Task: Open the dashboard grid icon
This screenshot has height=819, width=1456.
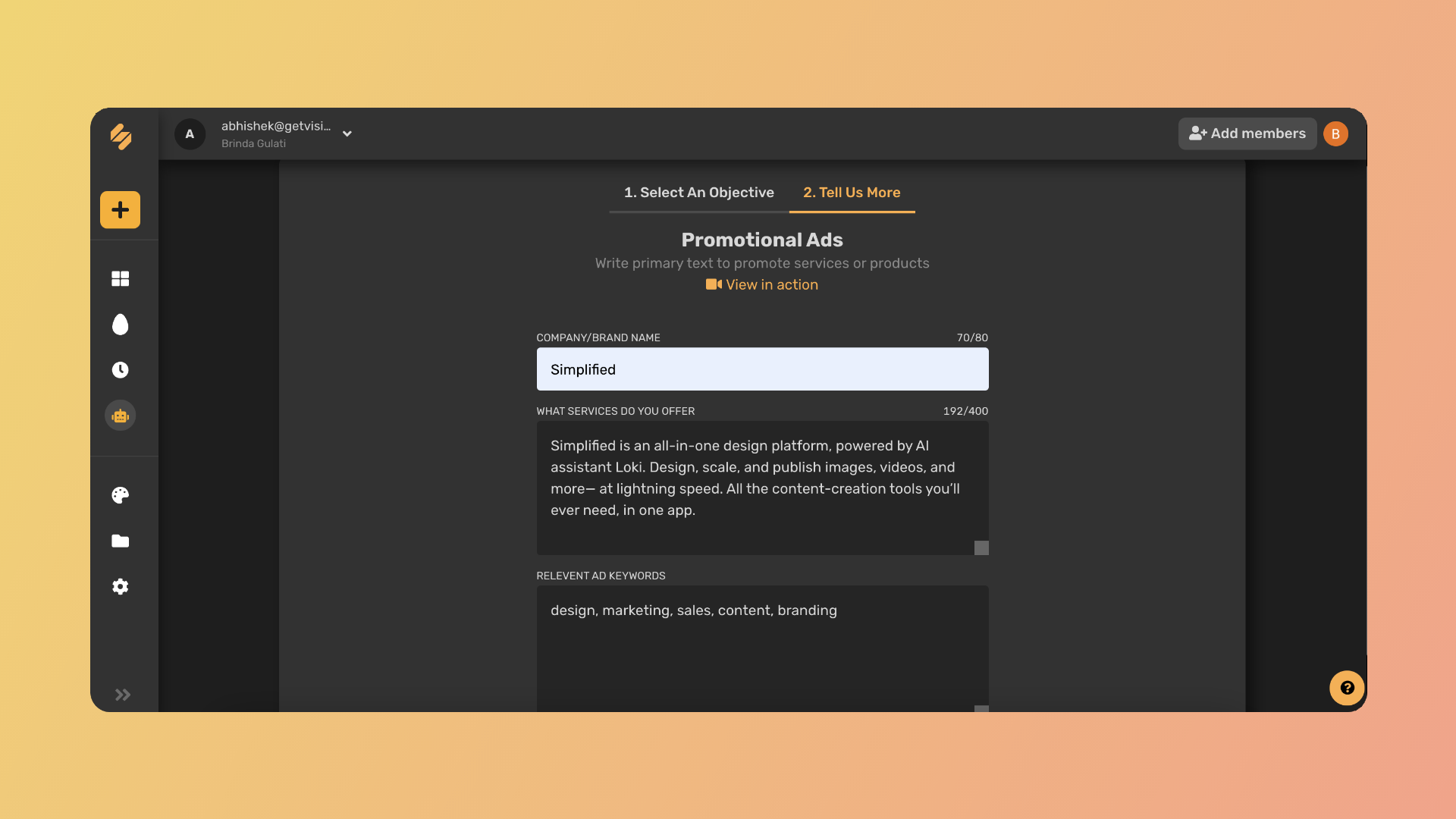Action: pos(120,279)
